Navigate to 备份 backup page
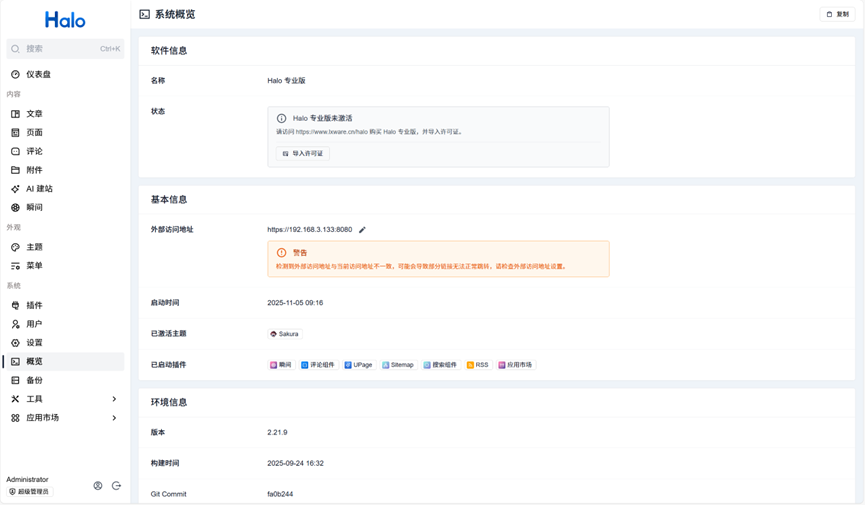This screenshot has height=505, width=865. [34, 381]
